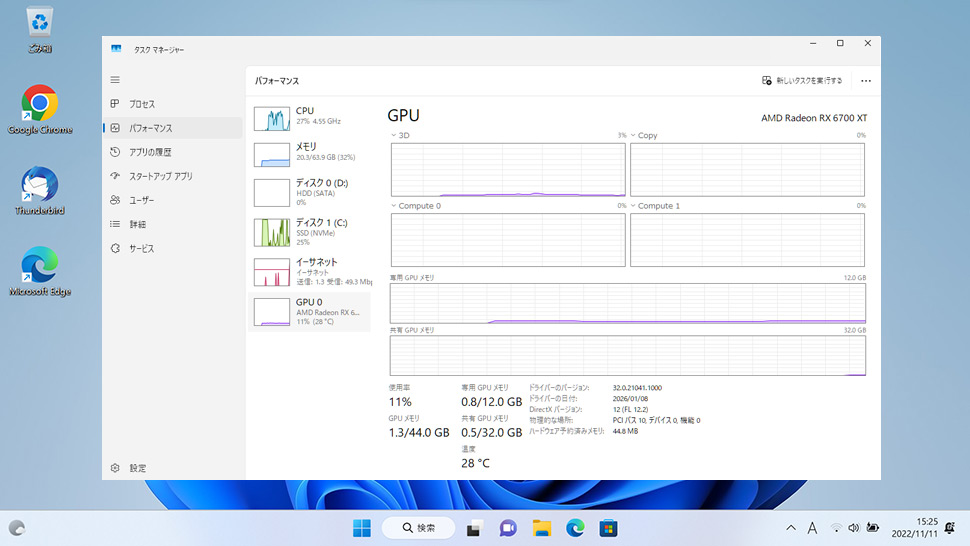Click the temperature value '28 °C'

pyautogui.click(x=475, y=463)
